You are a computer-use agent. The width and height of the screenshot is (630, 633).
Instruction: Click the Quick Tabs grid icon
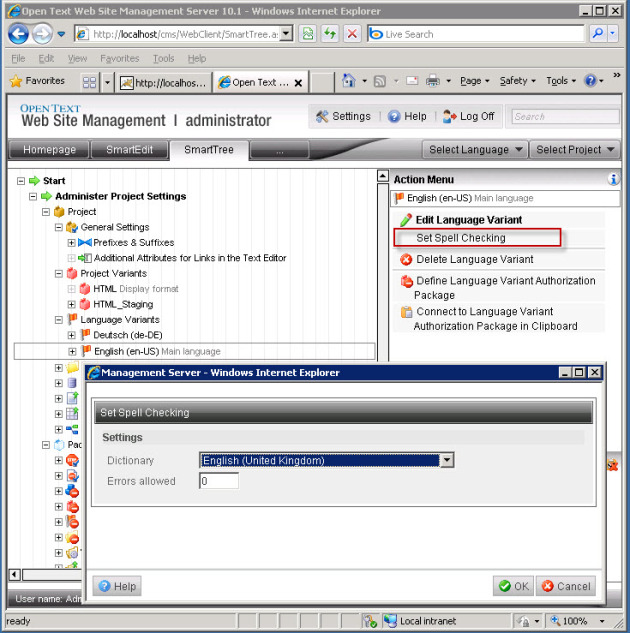(89, 82)
